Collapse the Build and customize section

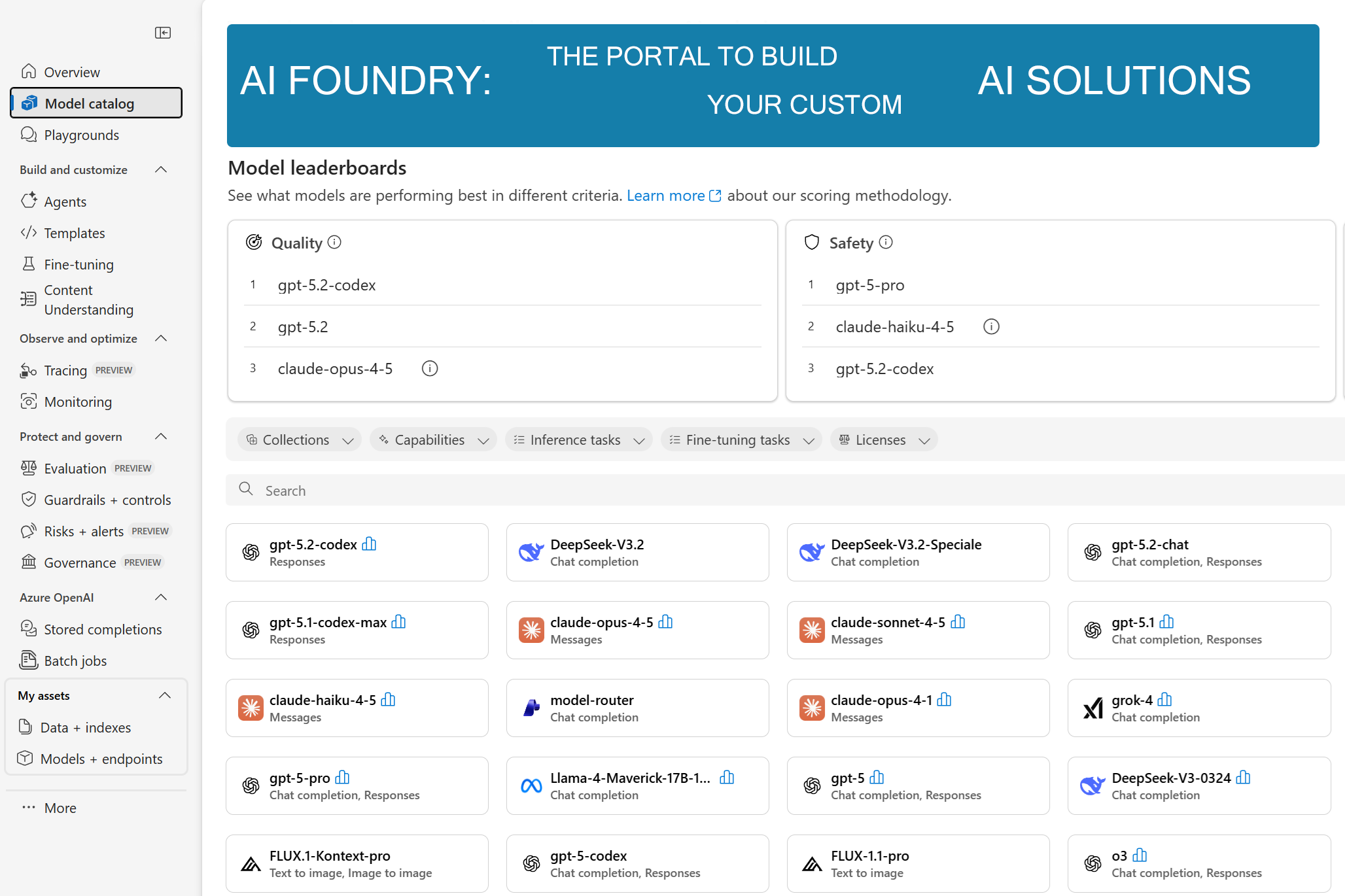[x=161, y=170]
